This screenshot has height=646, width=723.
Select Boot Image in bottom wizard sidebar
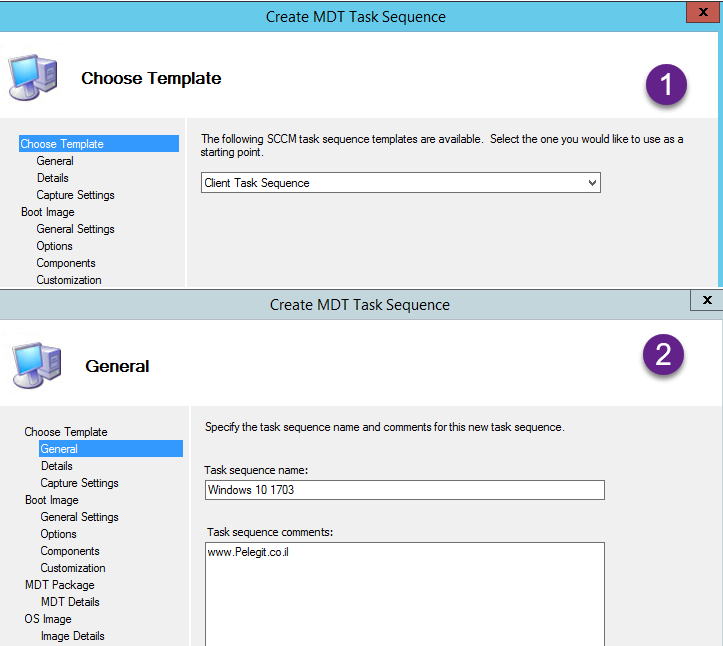[x=52, y=500]
